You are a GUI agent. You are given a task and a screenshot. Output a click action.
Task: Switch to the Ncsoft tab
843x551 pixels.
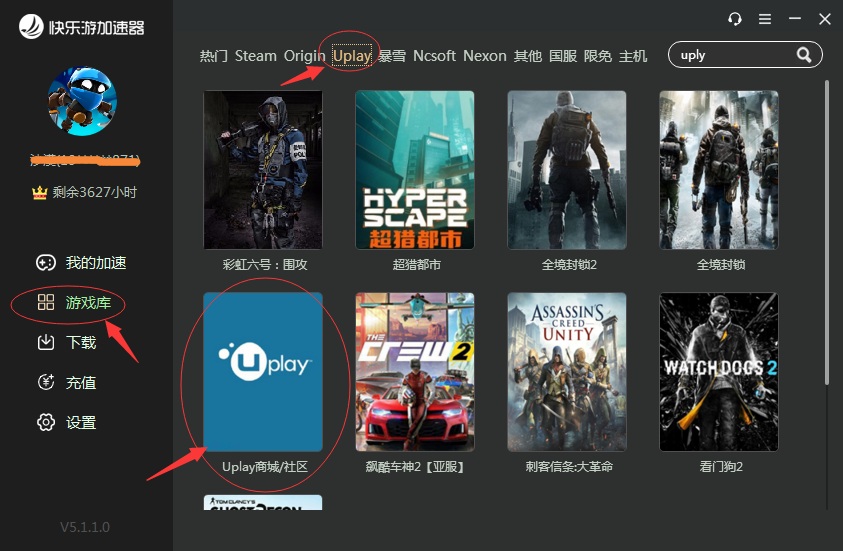[434, 56]
